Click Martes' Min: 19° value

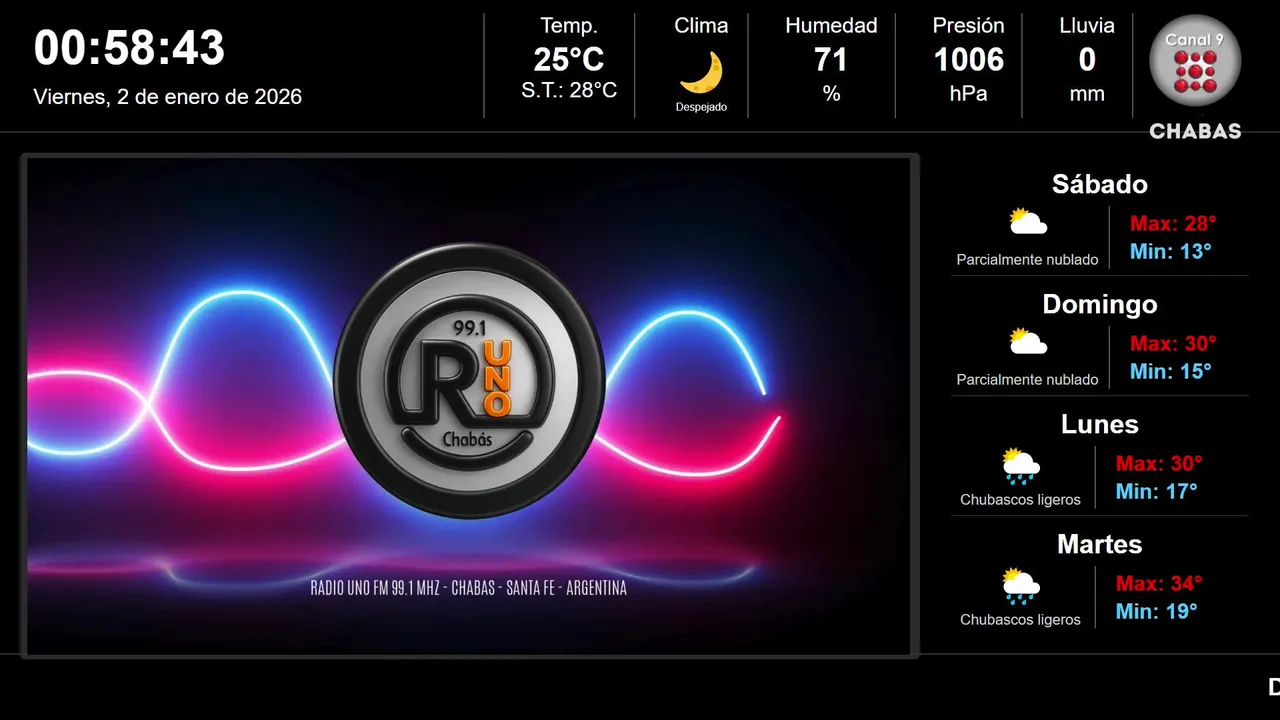click(x=1157, y=611)
